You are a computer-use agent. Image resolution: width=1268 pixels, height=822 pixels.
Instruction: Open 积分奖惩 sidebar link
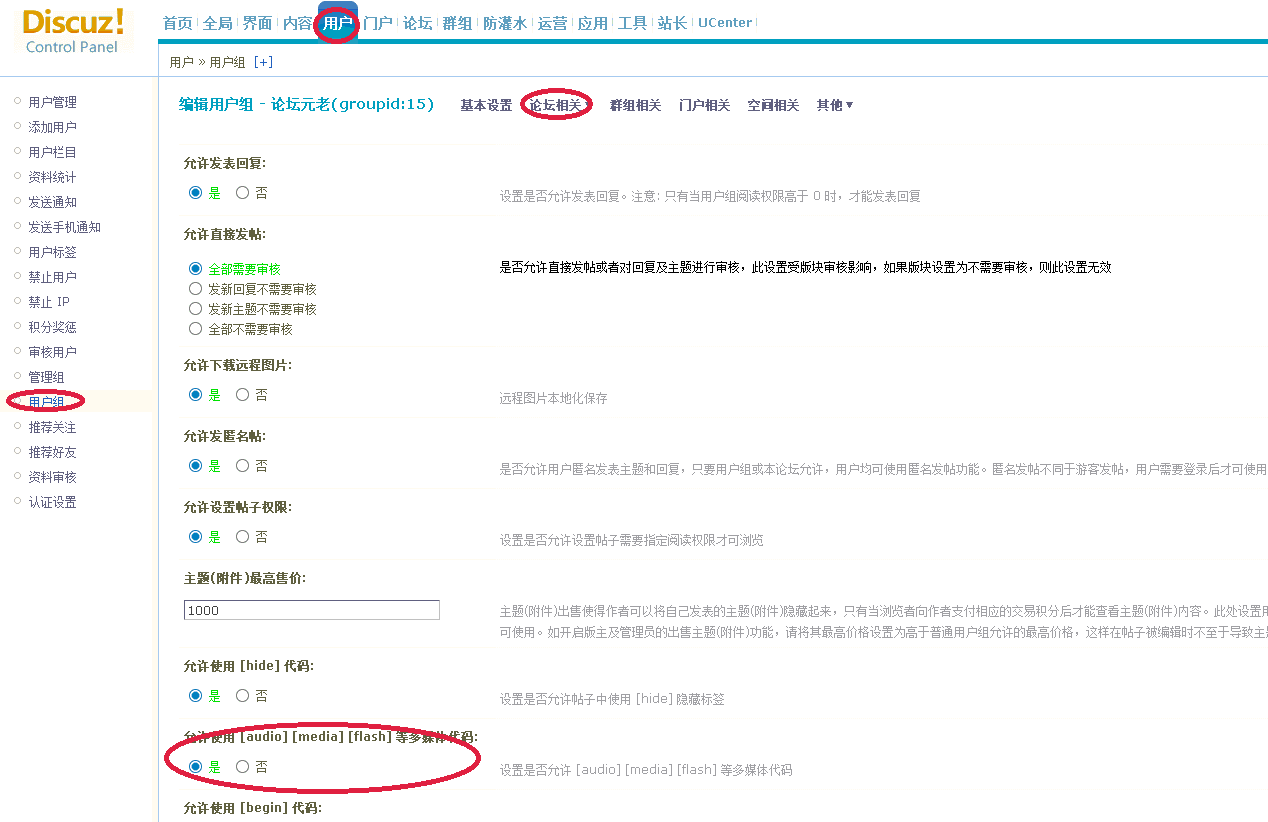pos(52,327)
